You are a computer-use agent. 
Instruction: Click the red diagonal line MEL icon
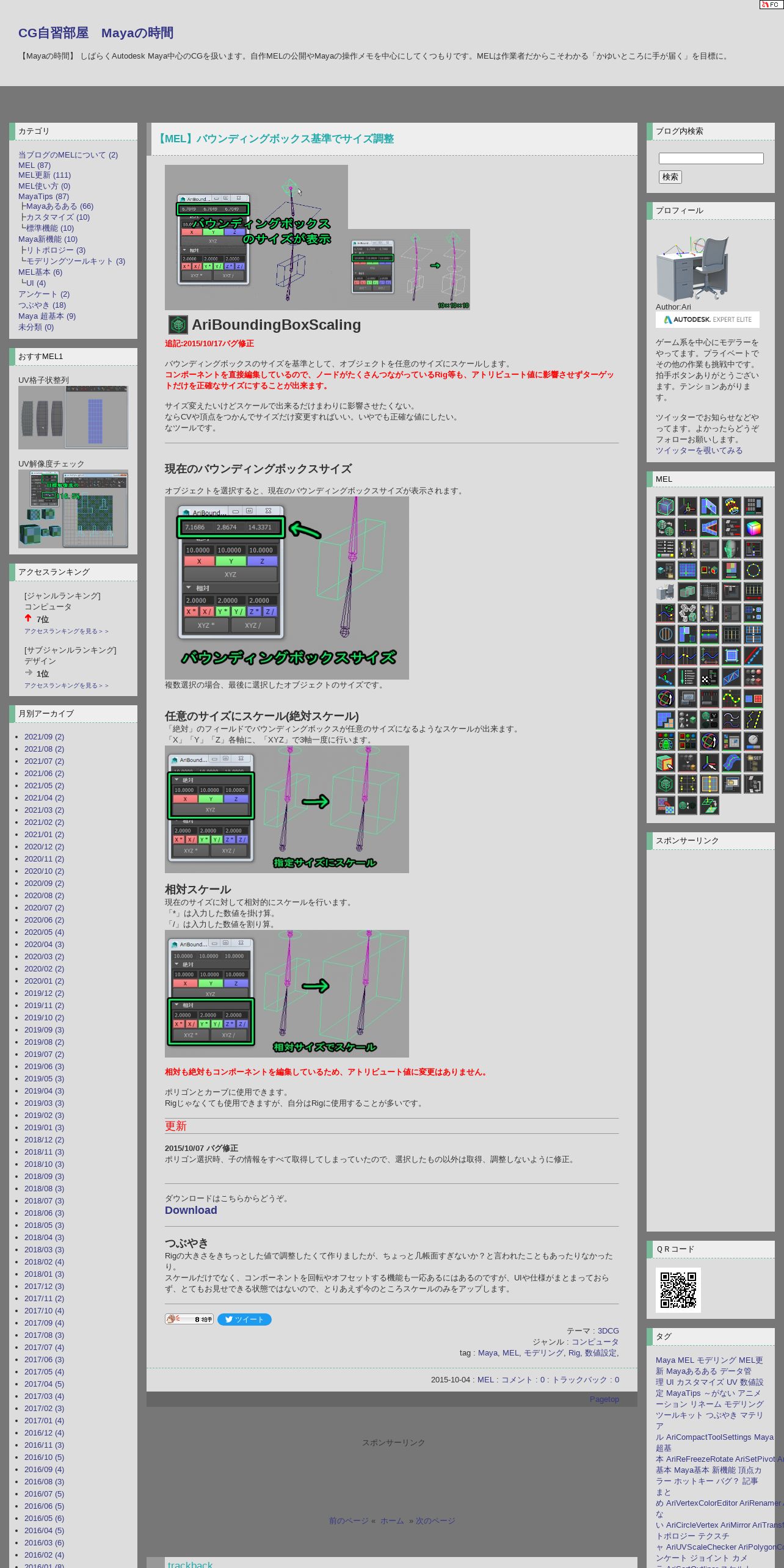click(x=753, y=656)
